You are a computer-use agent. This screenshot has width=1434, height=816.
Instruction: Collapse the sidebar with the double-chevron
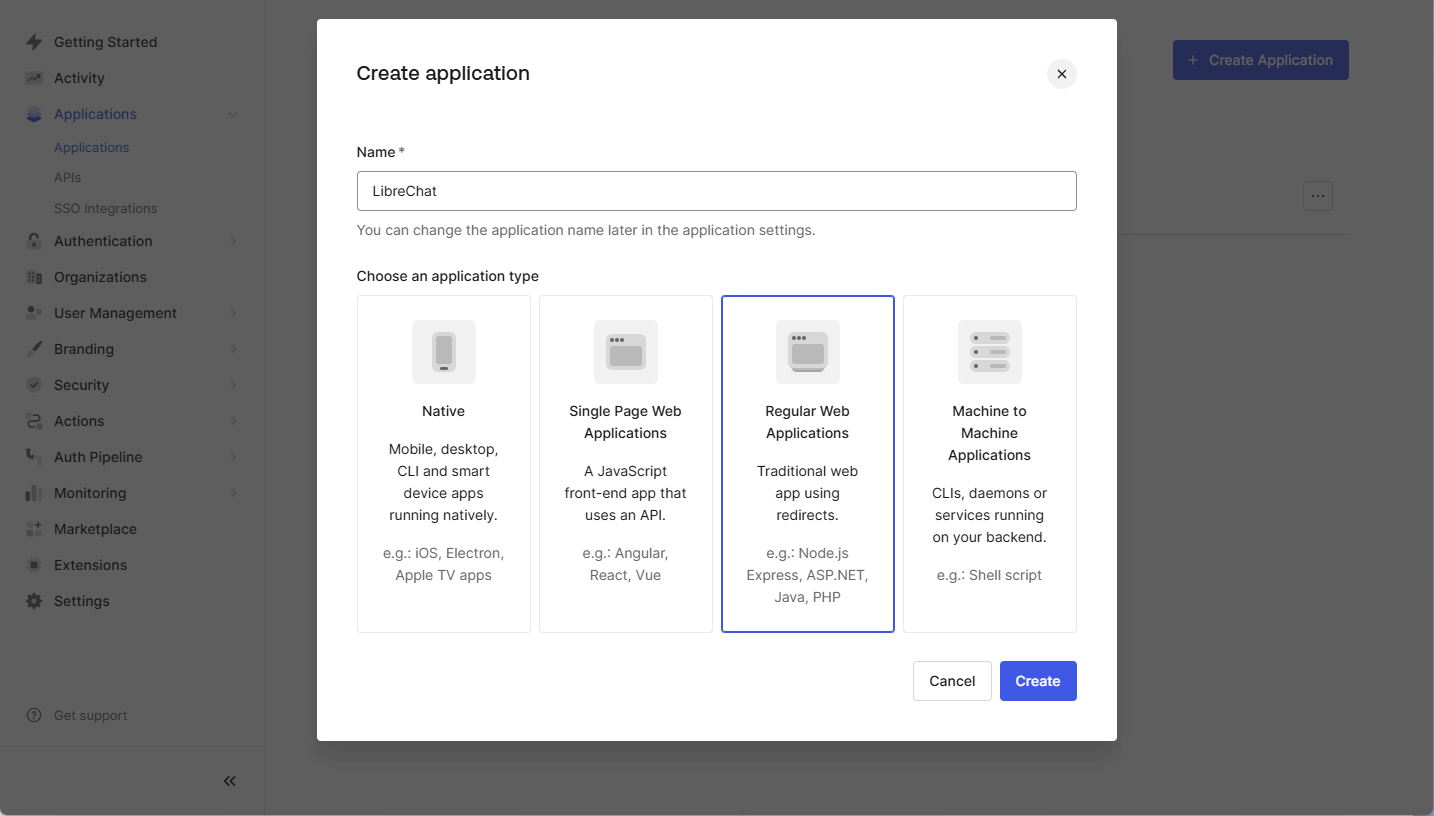coord(229,781)
